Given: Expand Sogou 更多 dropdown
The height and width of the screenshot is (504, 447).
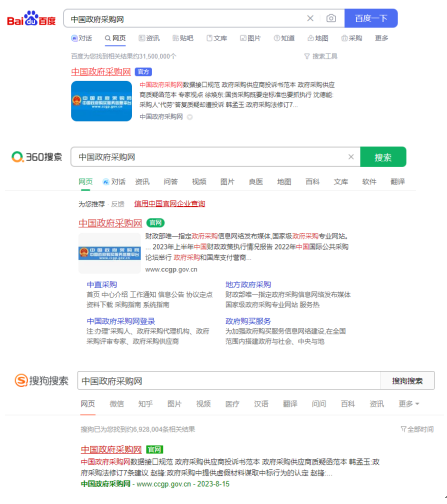Looking at the screenshot, I should (409, 404).
